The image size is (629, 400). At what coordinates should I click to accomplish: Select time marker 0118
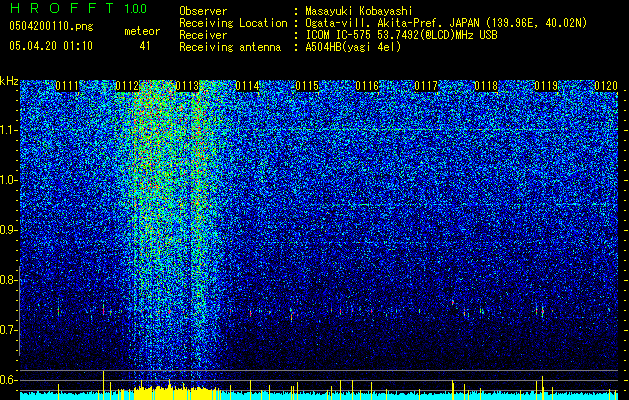pyautogui.click(x=486, y=86)
